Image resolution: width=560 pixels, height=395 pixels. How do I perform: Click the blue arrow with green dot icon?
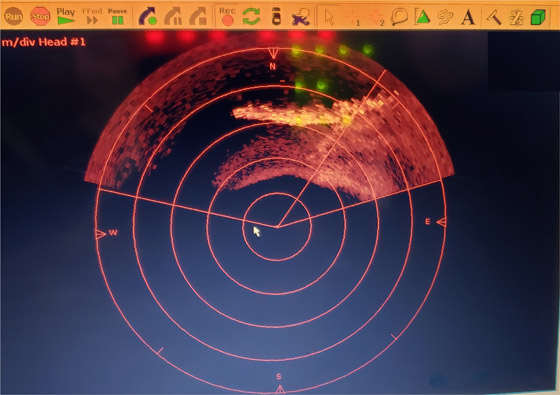click(148, 16)
